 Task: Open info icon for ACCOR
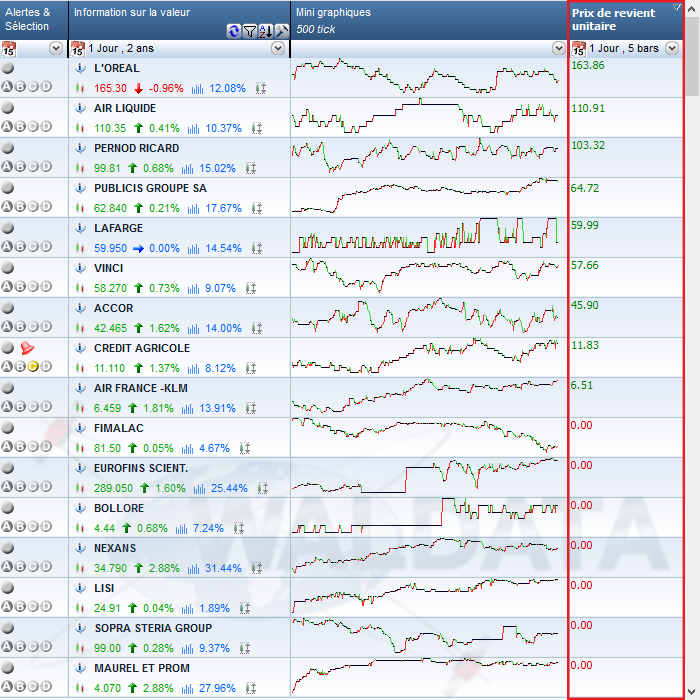[x=80, y=308]
